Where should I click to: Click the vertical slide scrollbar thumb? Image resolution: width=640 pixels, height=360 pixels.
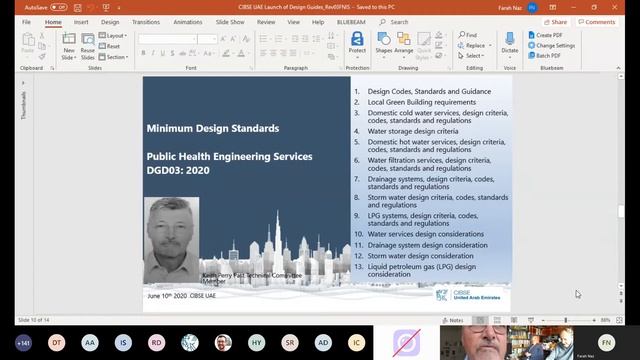621,211
